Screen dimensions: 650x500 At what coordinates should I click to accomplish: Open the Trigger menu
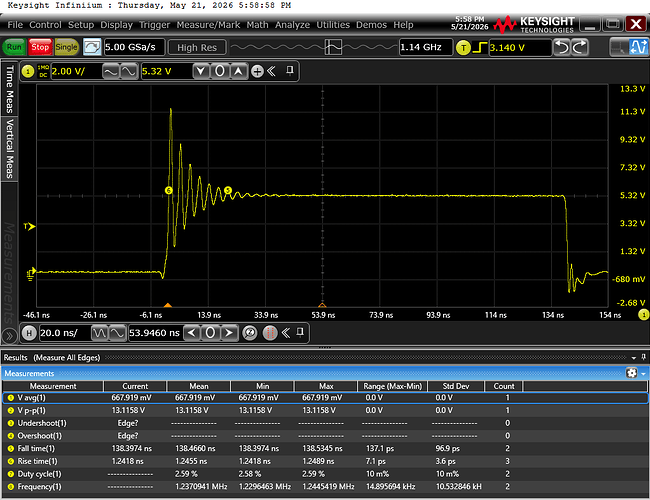click(155, 25)
